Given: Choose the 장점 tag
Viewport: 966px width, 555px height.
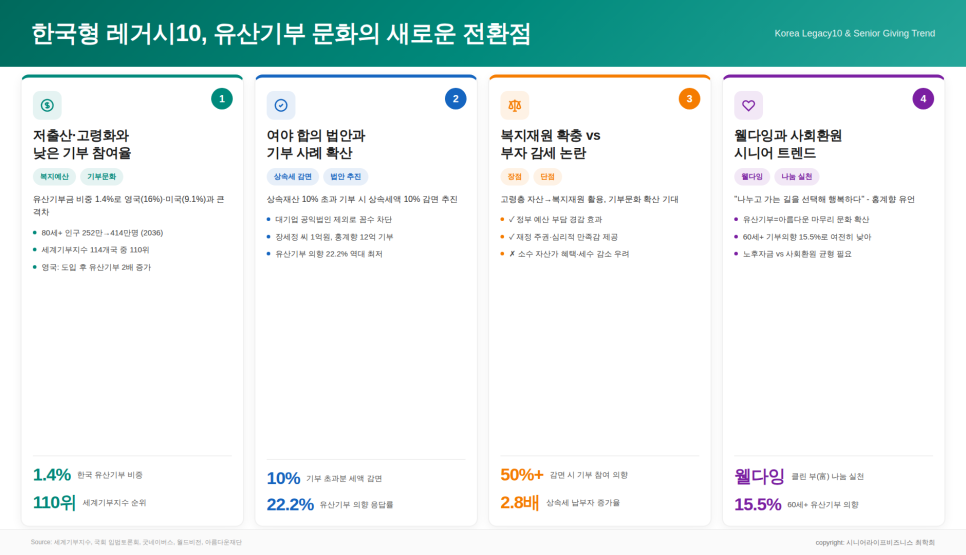Looking at the screenshot, I should [x=515, y=176].
